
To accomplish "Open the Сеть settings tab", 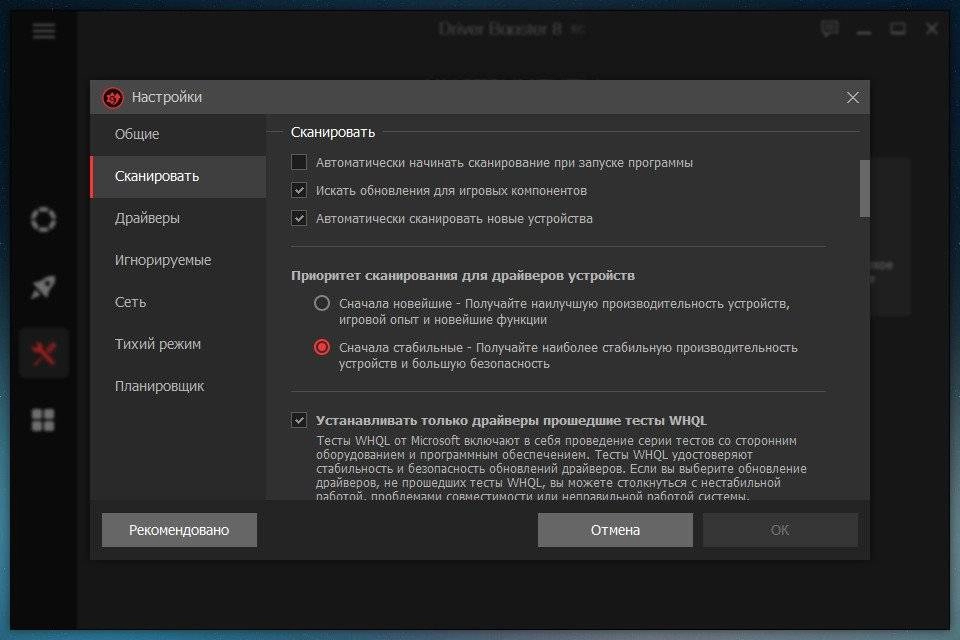I will 178,303.
